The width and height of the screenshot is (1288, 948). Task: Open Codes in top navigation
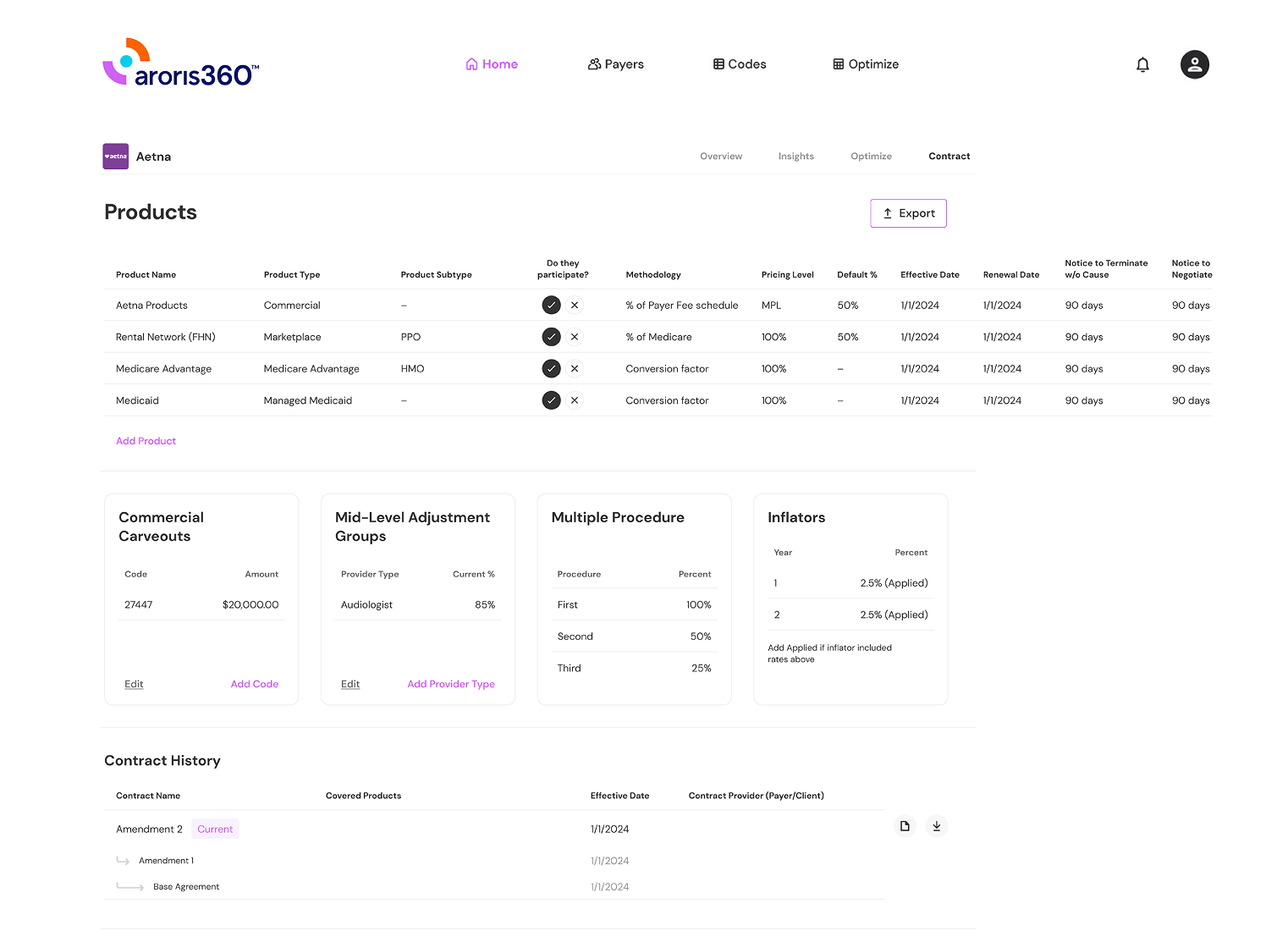click(740, 64)
